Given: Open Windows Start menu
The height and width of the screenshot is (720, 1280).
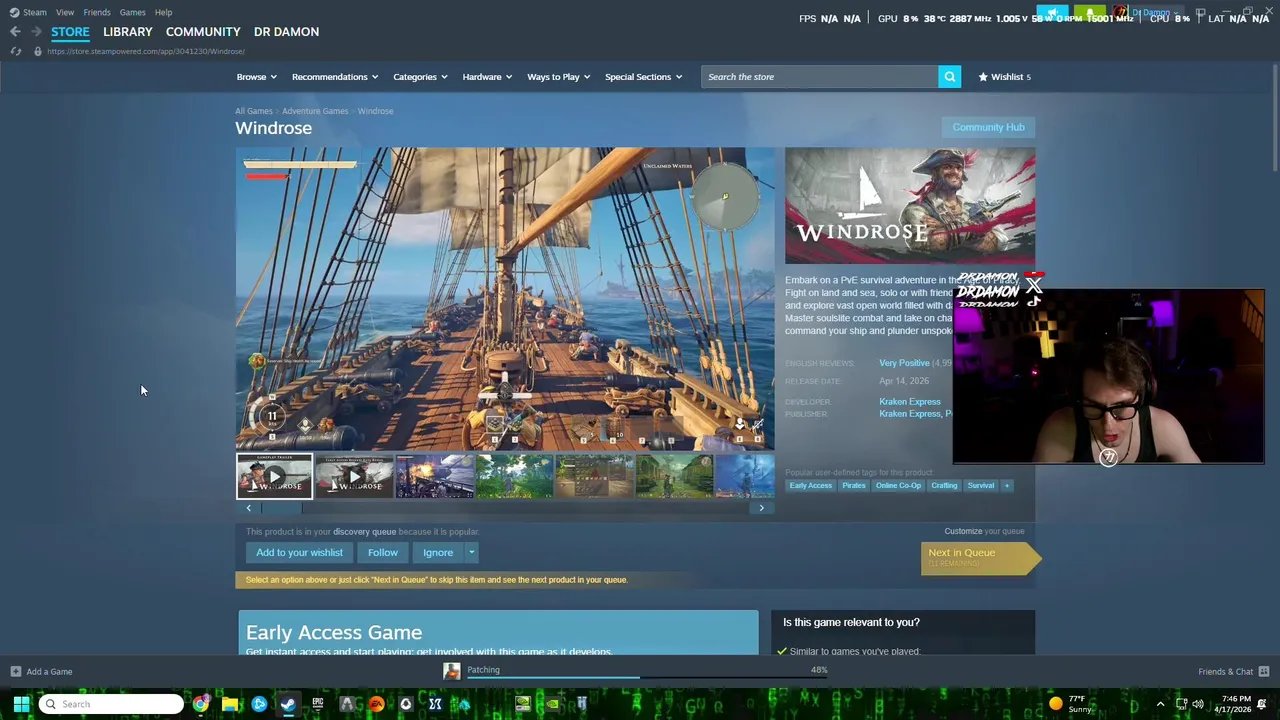Looking at the screenshot, I should coord(21,704).
